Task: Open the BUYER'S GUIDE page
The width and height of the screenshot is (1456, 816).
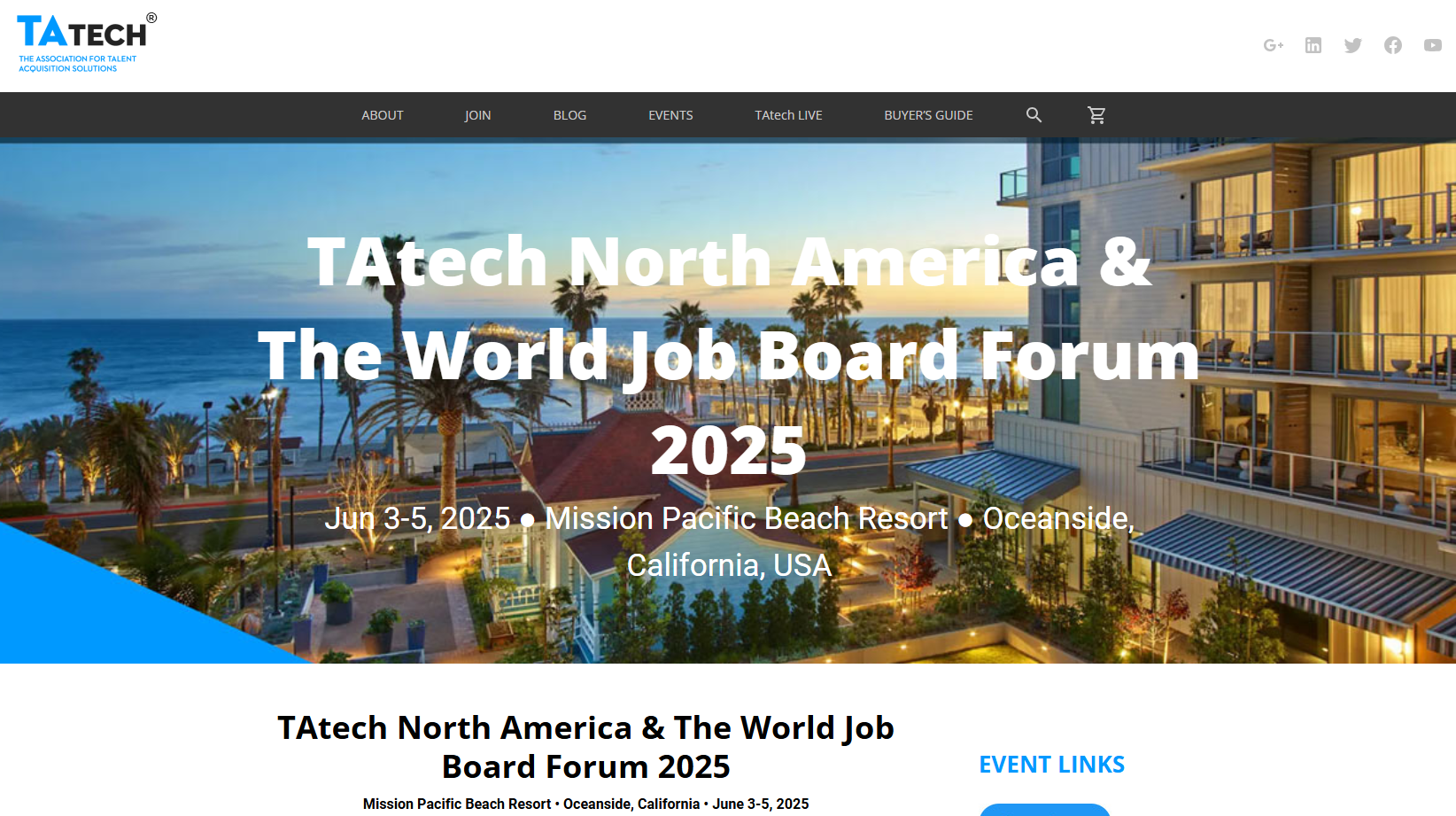Action: click(927, 115)
